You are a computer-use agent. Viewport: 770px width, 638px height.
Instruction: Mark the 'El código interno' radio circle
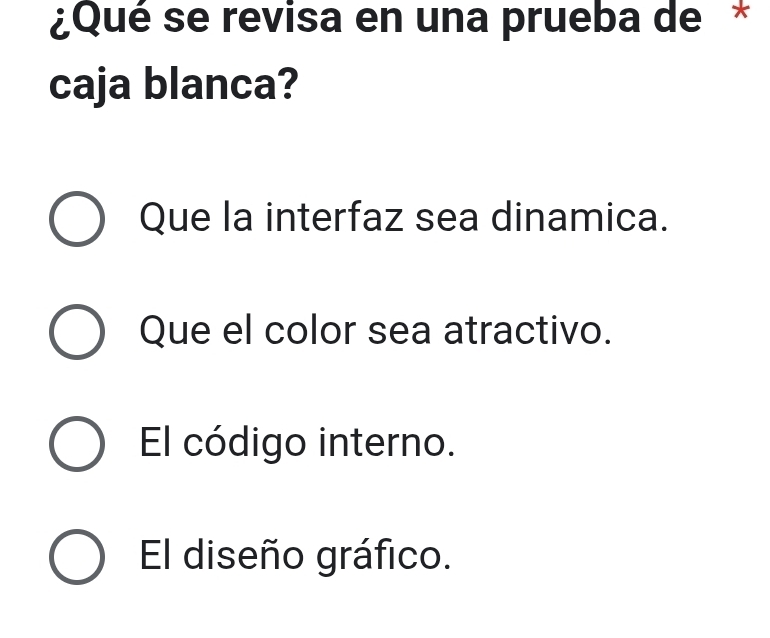click(x=77, y=444)
